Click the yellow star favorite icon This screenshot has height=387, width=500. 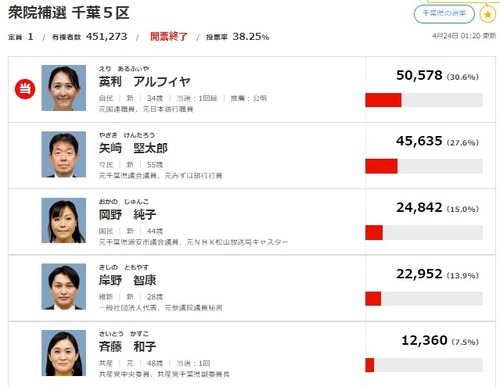(x=488, y=14)
